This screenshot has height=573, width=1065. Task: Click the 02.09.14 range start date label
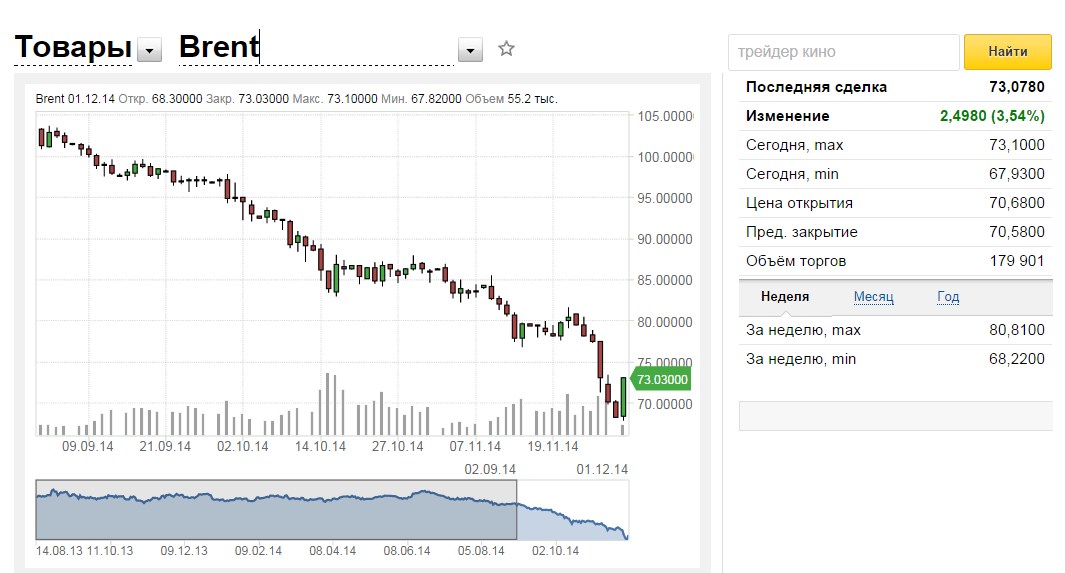pos(490,469)
